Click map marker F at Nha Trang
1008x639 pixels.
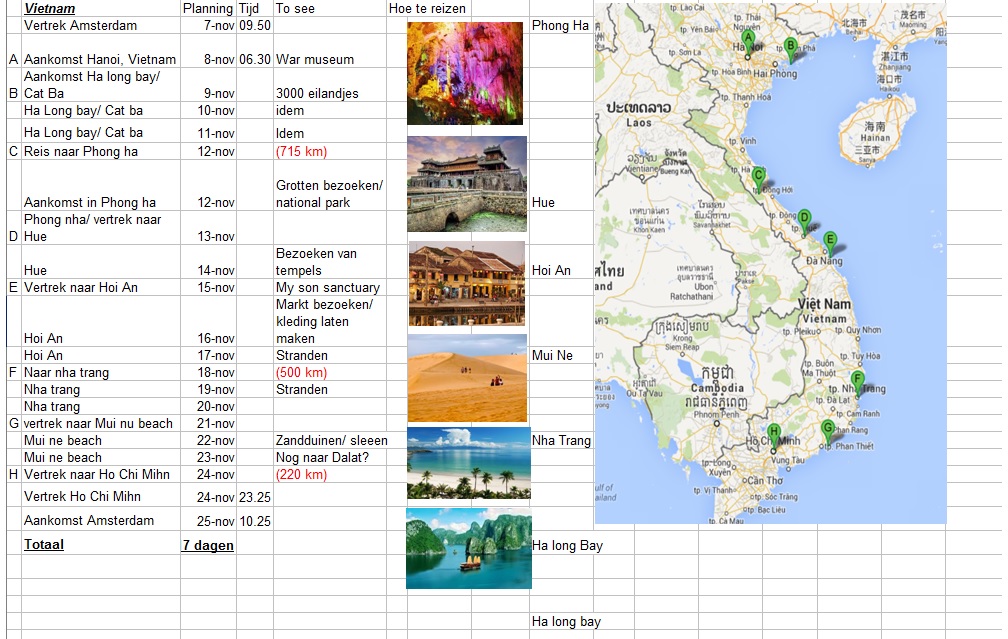tap(857, 383)
